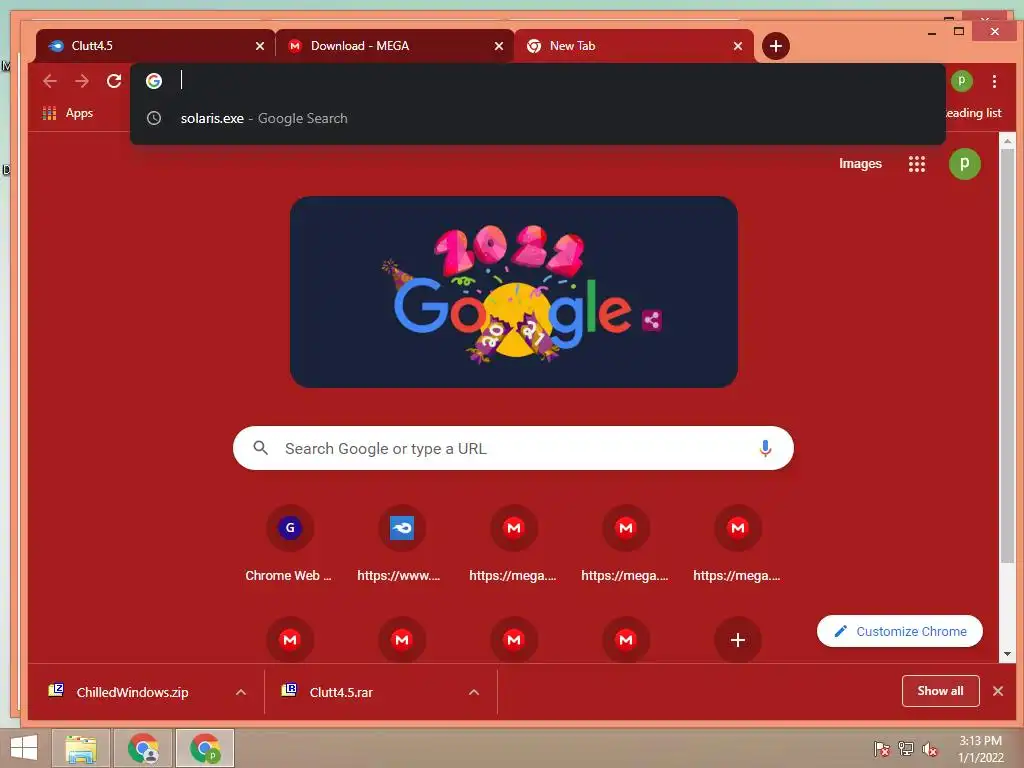The width and height of the screenshot is (1024, 768).
Task: Open File Explorer from the taskbar
Action: pyautogui.click(x=81, y=748)
